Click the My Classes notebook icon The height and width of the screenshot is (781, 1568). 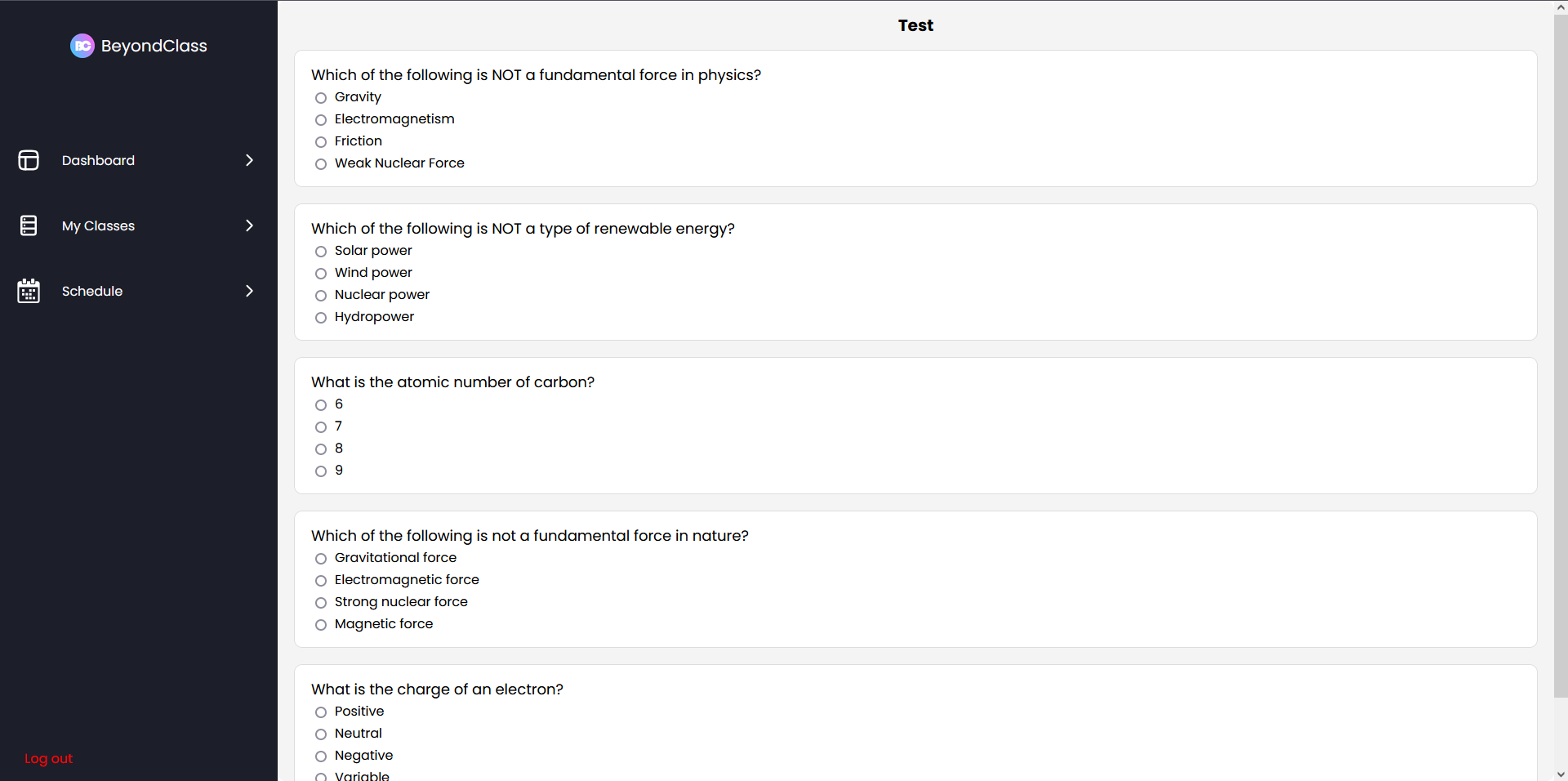(29, 225)
